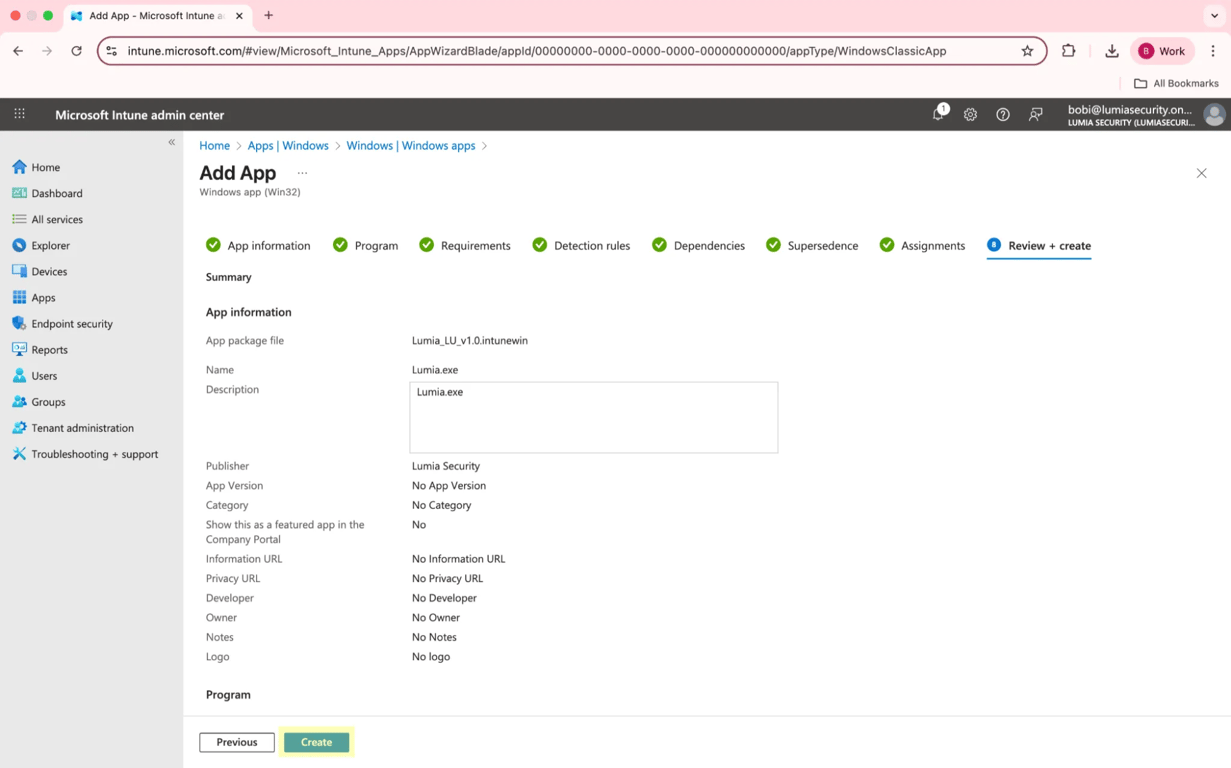Open the Tenant administration menu label
This screenshot has width=1231, height=768.
tap(82, 428)
